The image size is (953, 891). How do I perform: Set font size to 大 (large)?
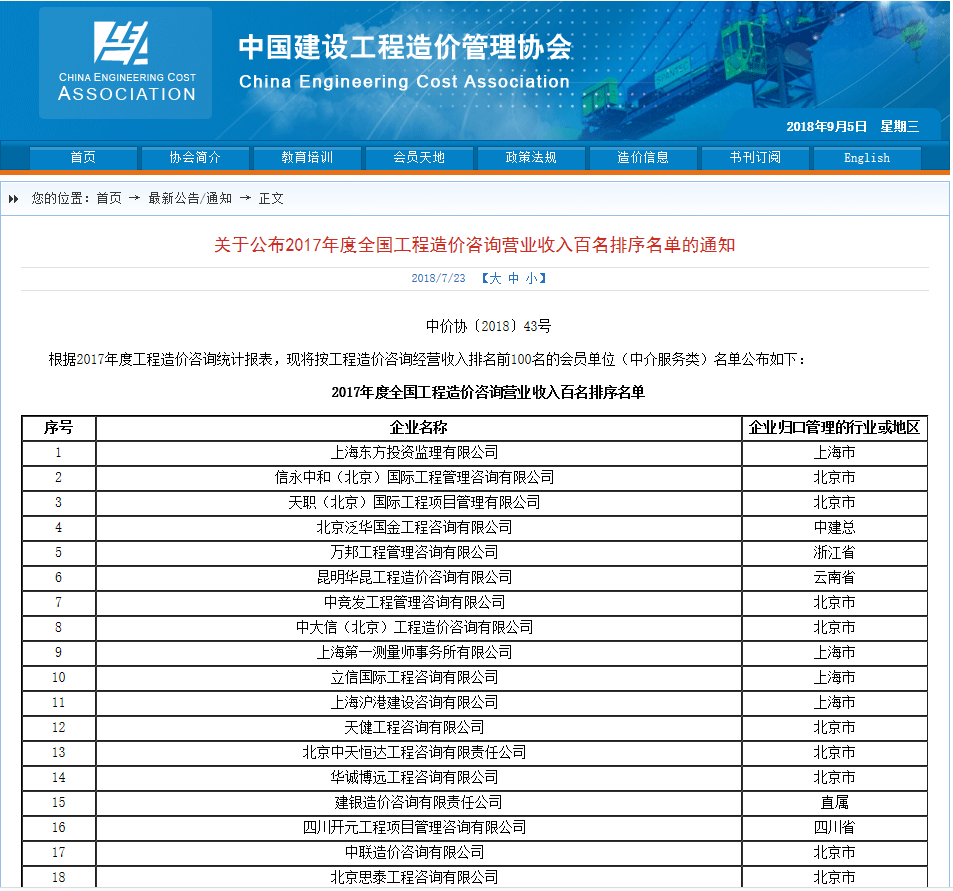[495, 278]
